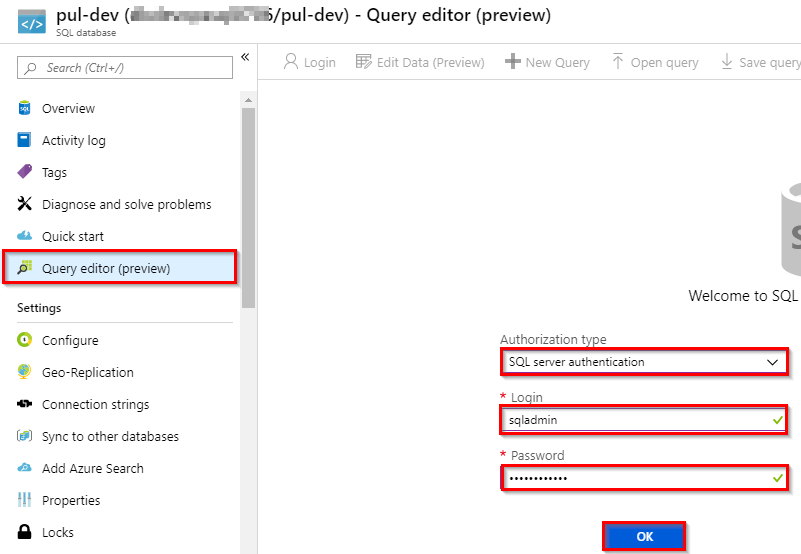This screenshot has height=554, width=801.
Task: Focus the sidebar Search (Ctrl+/) field
Action: click(125, 67)
